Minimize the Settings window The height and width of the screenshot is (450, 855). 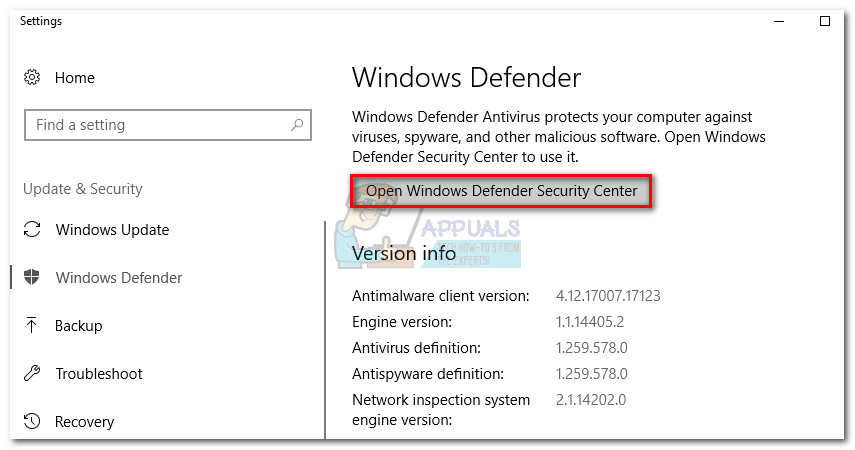pos(777,21)
